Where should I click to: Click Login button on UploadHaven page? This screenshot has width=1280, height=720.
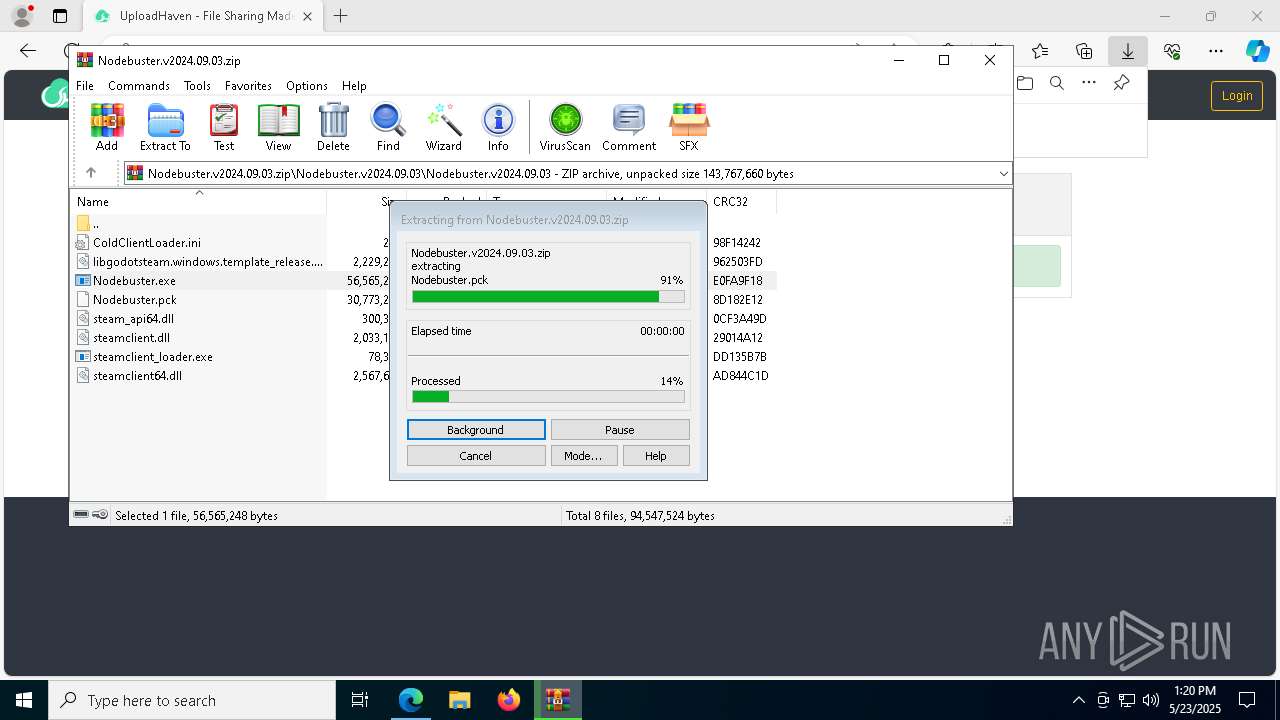1237,96
